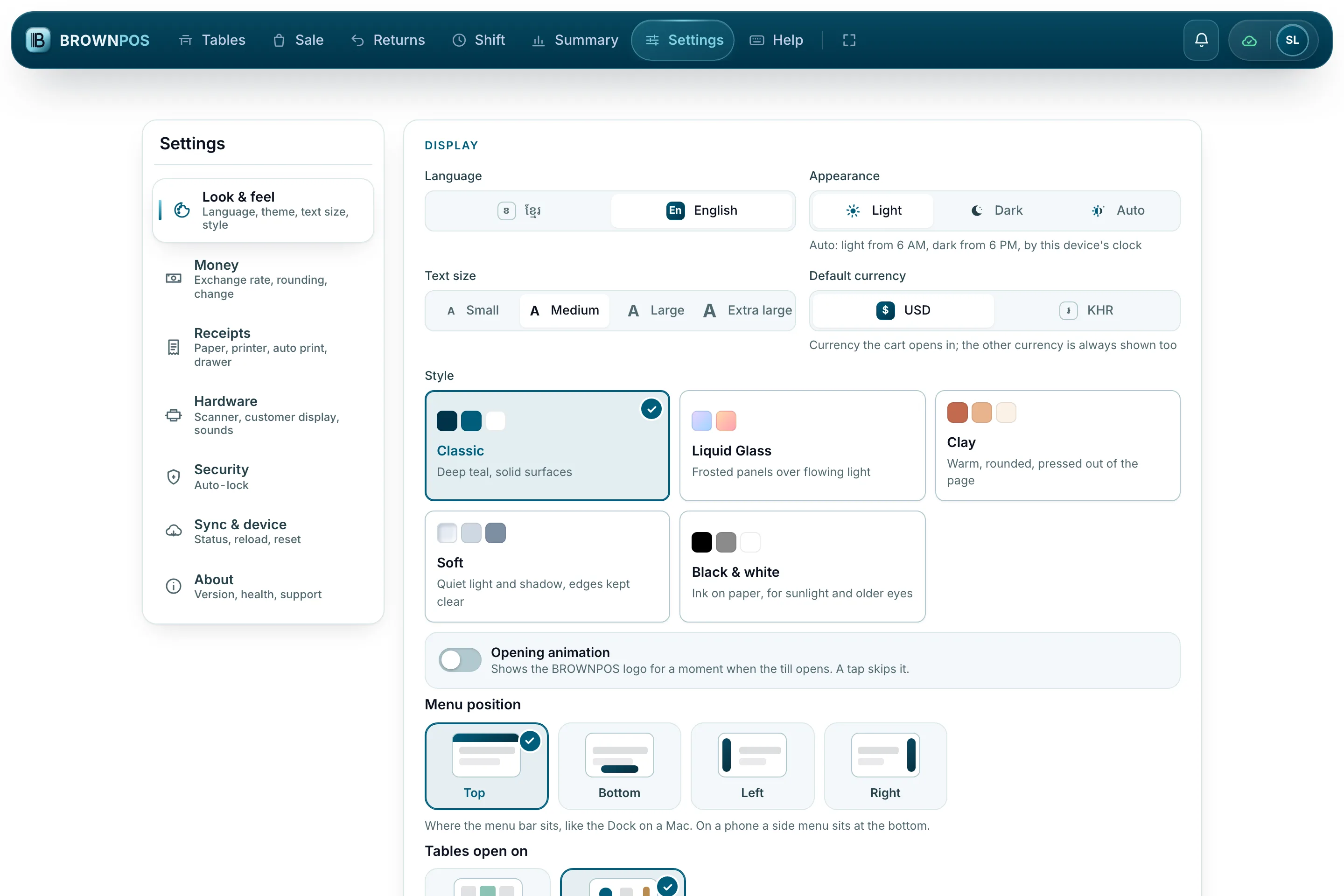Image resolution: width=1344 pixels, height=896 pixels.
Task: Click the Look & feel palette icon
Action: pos(182,210)
